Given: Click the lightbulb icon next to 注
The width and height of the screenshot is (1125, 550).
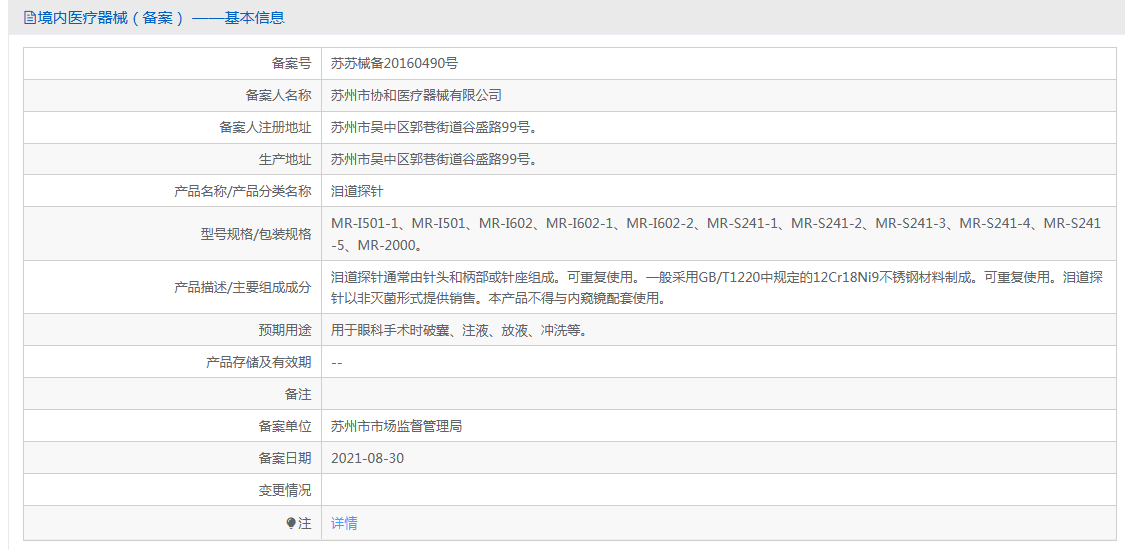Looking at the screenshot, I should (x=291, y=523).
